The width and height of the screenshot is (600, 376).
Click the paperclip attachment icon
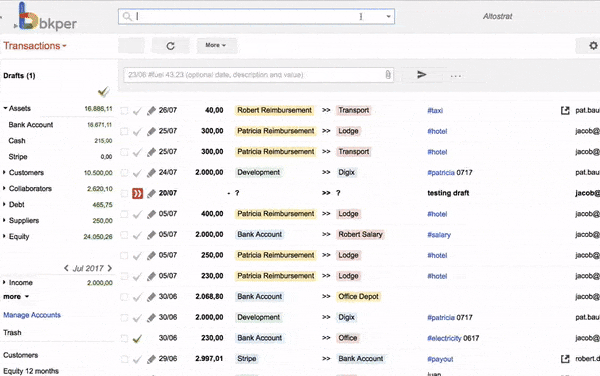click(388, 75)
